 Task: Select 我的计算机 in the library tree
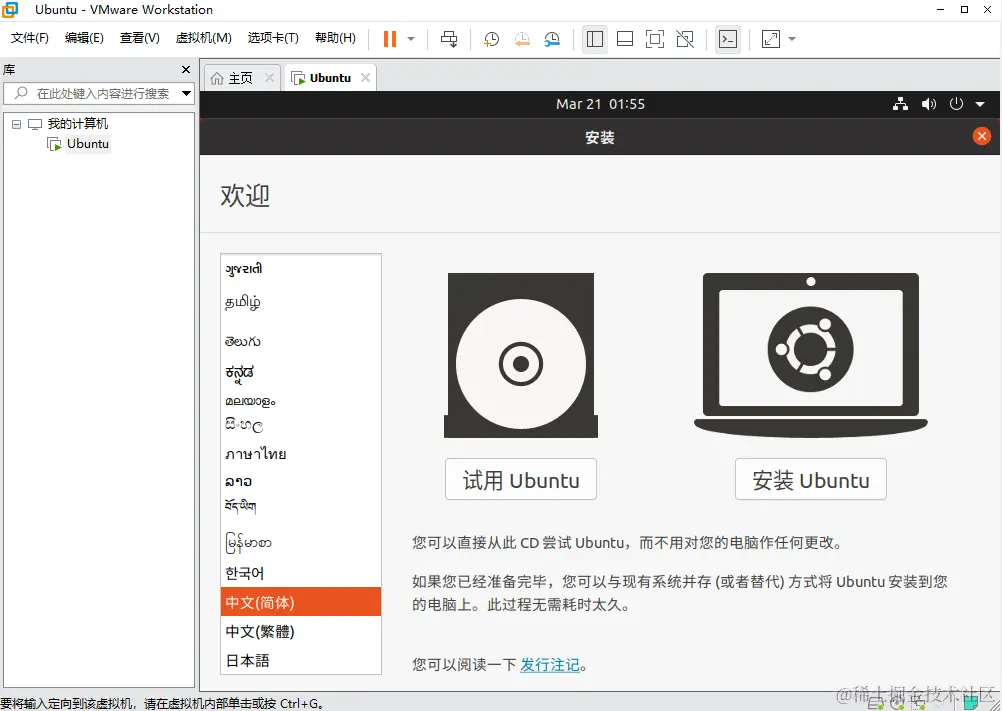pos(78,124)
